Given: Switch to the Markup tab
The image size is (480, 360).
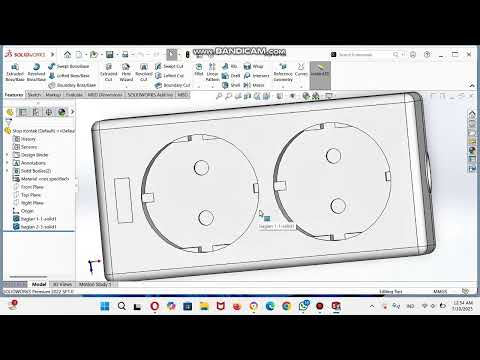Looking at the screenshot, I should [53, 95].
